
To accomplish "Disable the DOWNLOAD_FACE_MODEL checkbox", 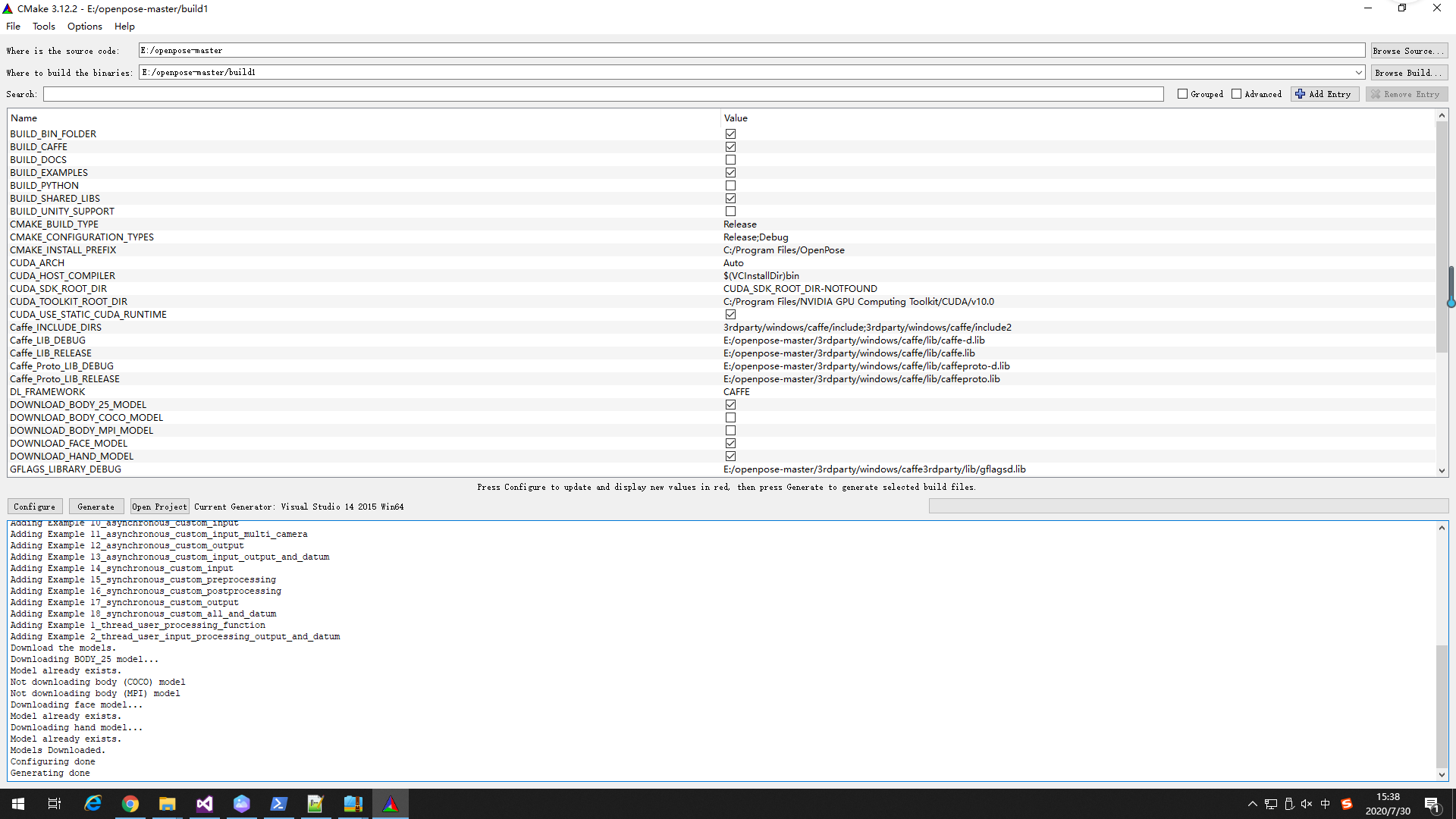I will (730, 443).
